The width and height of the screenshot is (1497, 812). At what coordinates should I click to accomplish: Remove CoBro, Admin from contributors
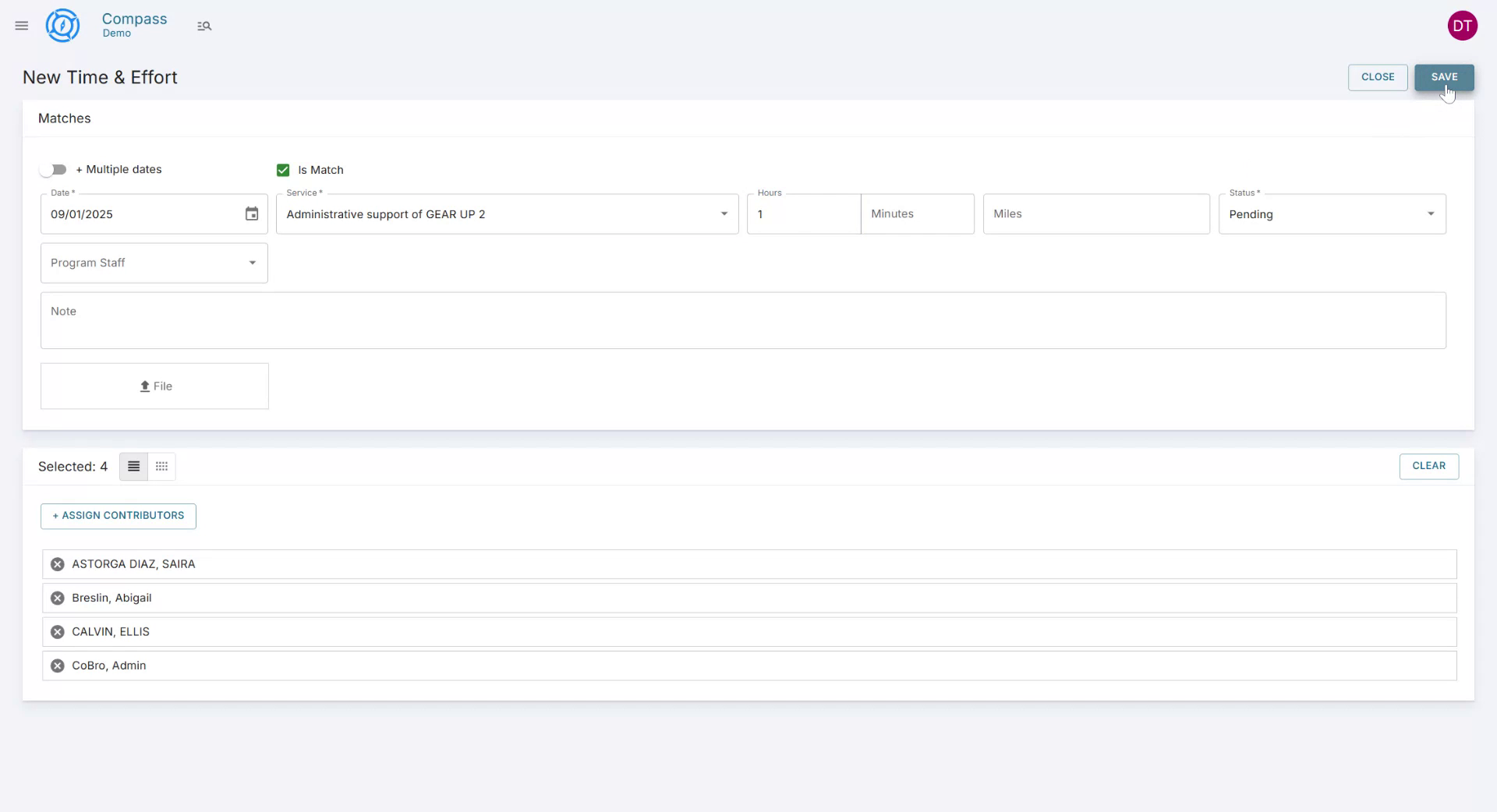click(56, 665)
